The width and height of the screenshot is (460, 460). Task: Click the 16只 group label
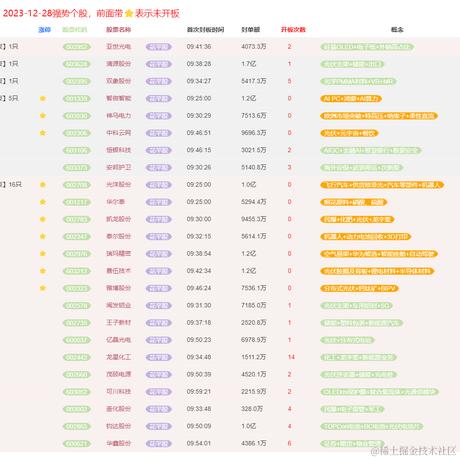[x=15, y=185]
